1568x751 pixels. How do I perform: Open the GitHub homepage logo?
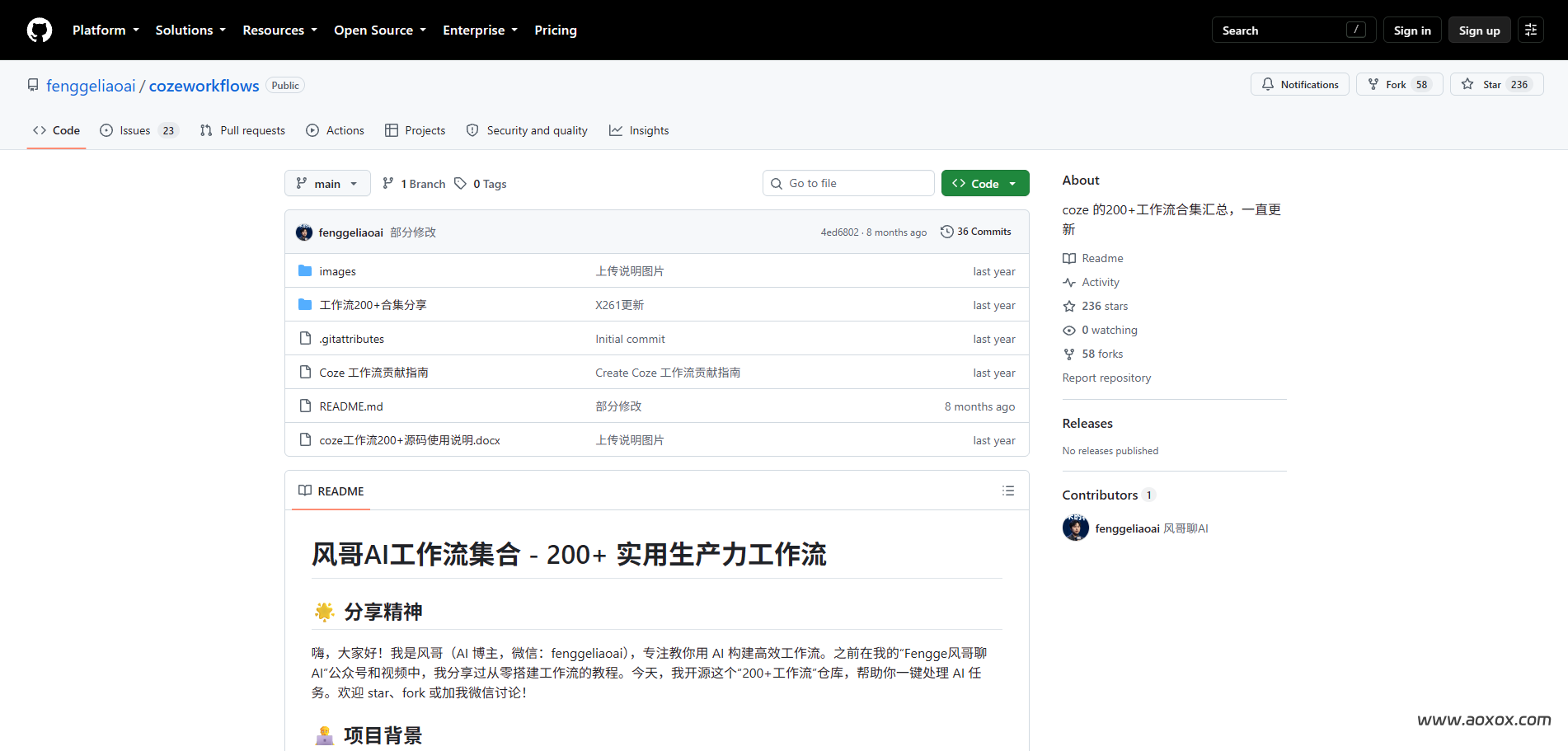(40, 31)
